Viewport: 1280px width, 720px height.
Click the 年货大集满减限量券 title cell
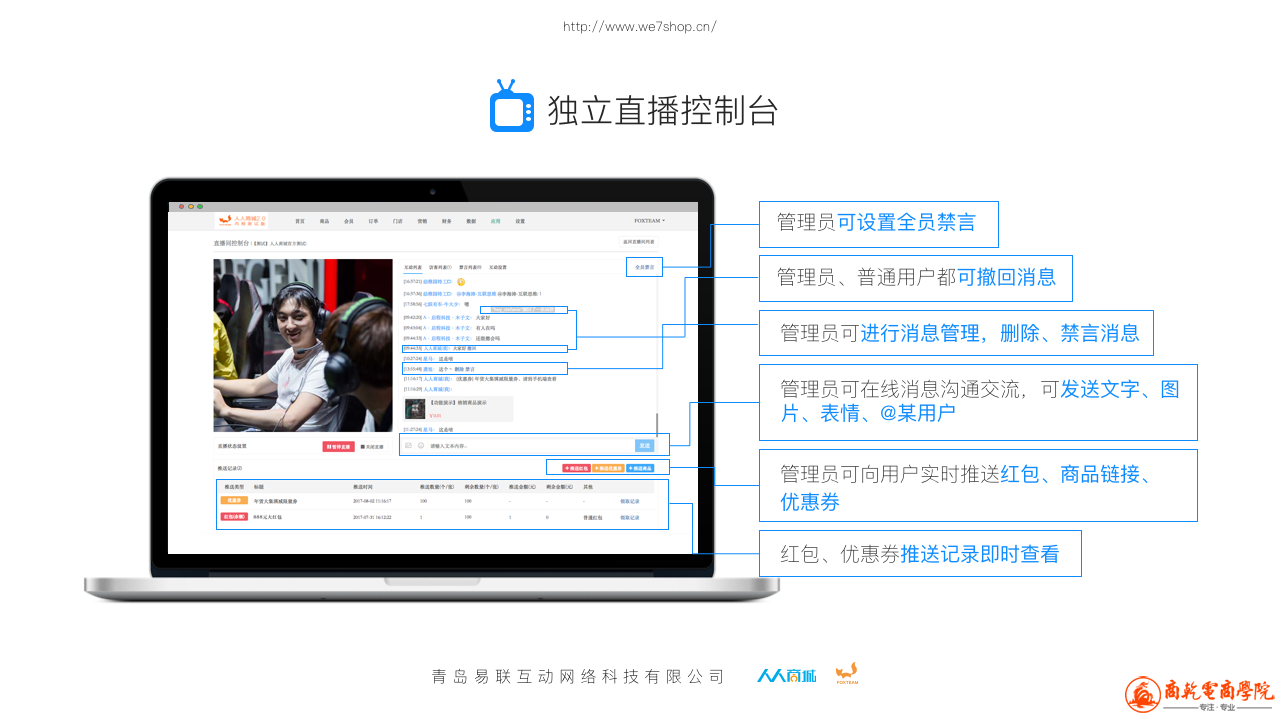(275, 501)
